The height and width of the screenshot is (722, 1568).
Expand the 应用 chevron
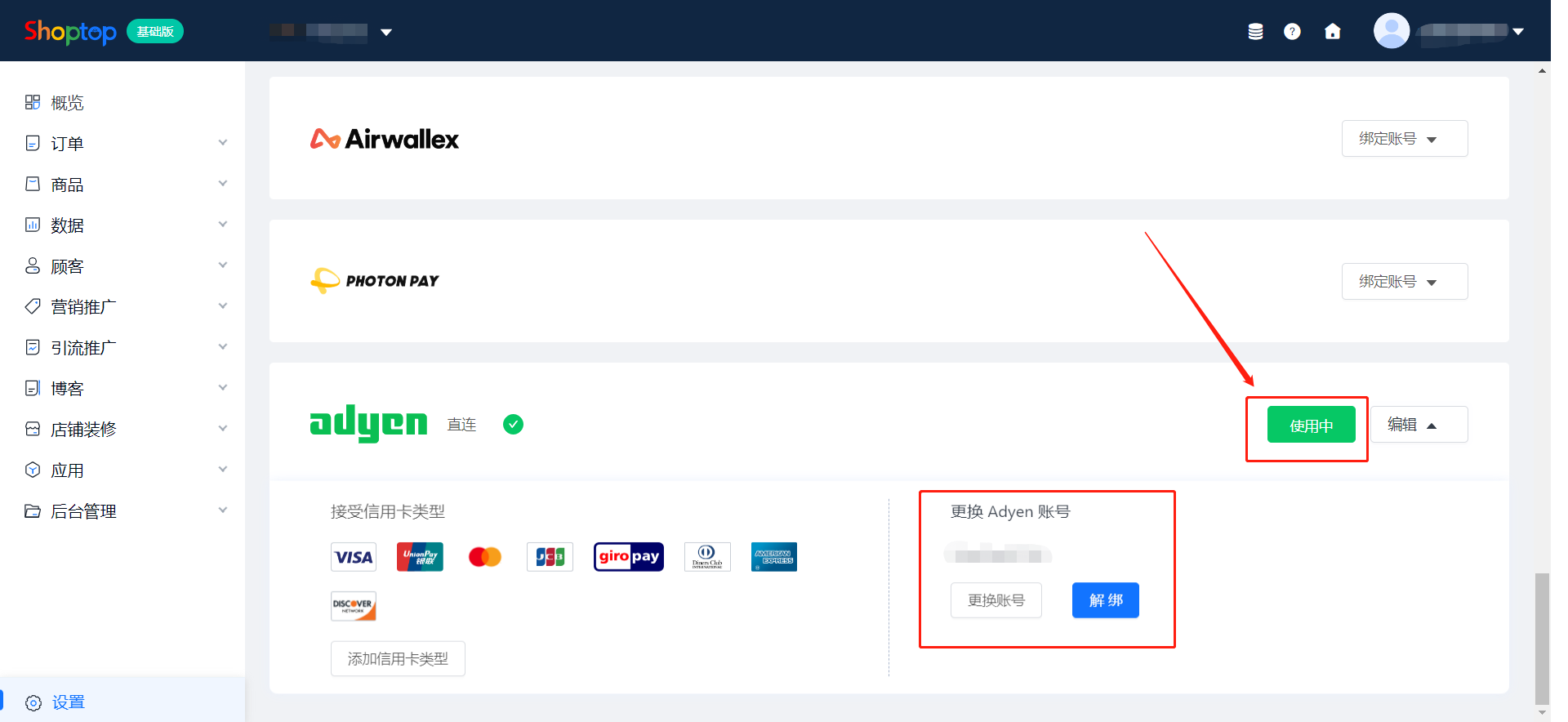223,470
